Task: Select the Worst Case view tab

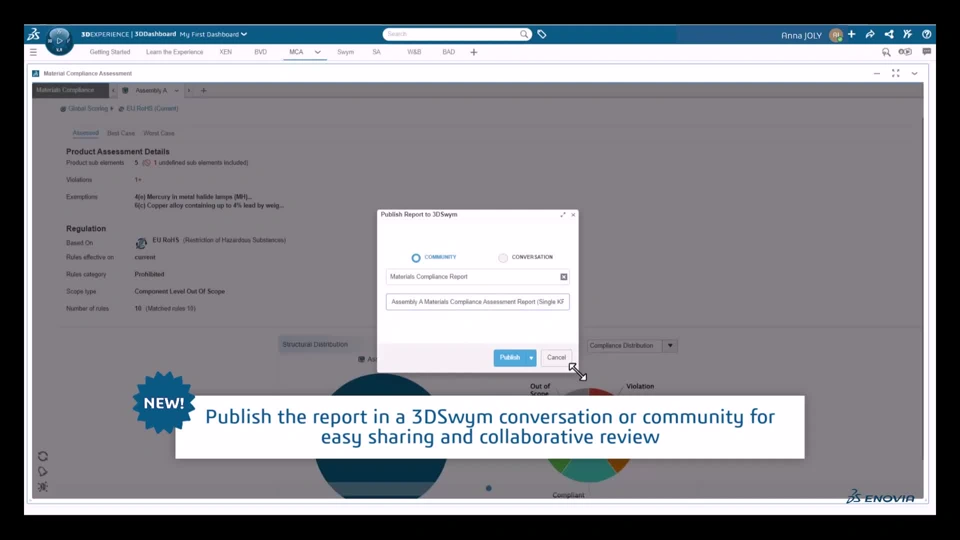Action: 159,133
